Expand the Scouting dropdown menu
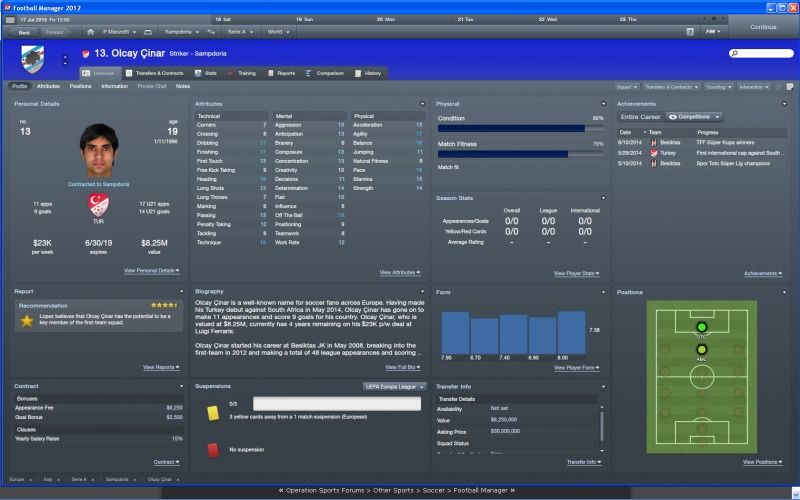 pyautogui.click(x=716, y=87)
